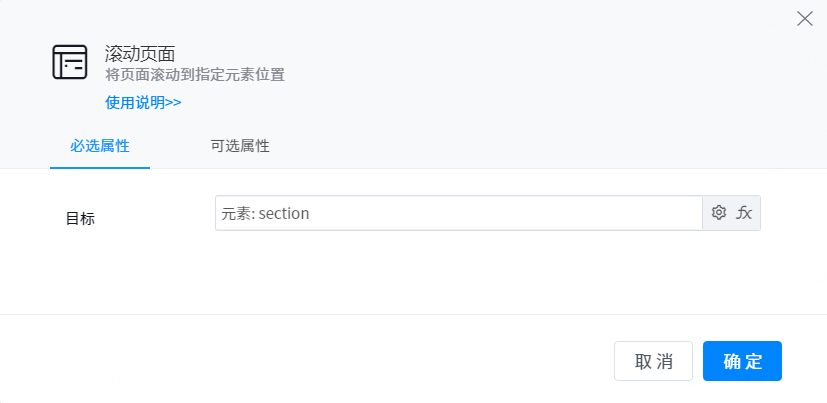Switch the target field to fx formula mode

pos(744,213)
